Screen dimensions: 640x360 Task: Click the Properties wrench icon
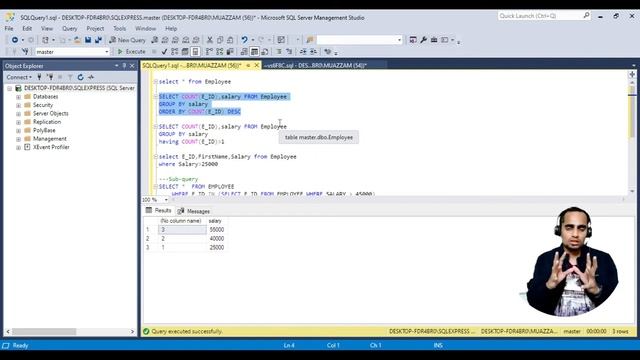click(424, 40)
